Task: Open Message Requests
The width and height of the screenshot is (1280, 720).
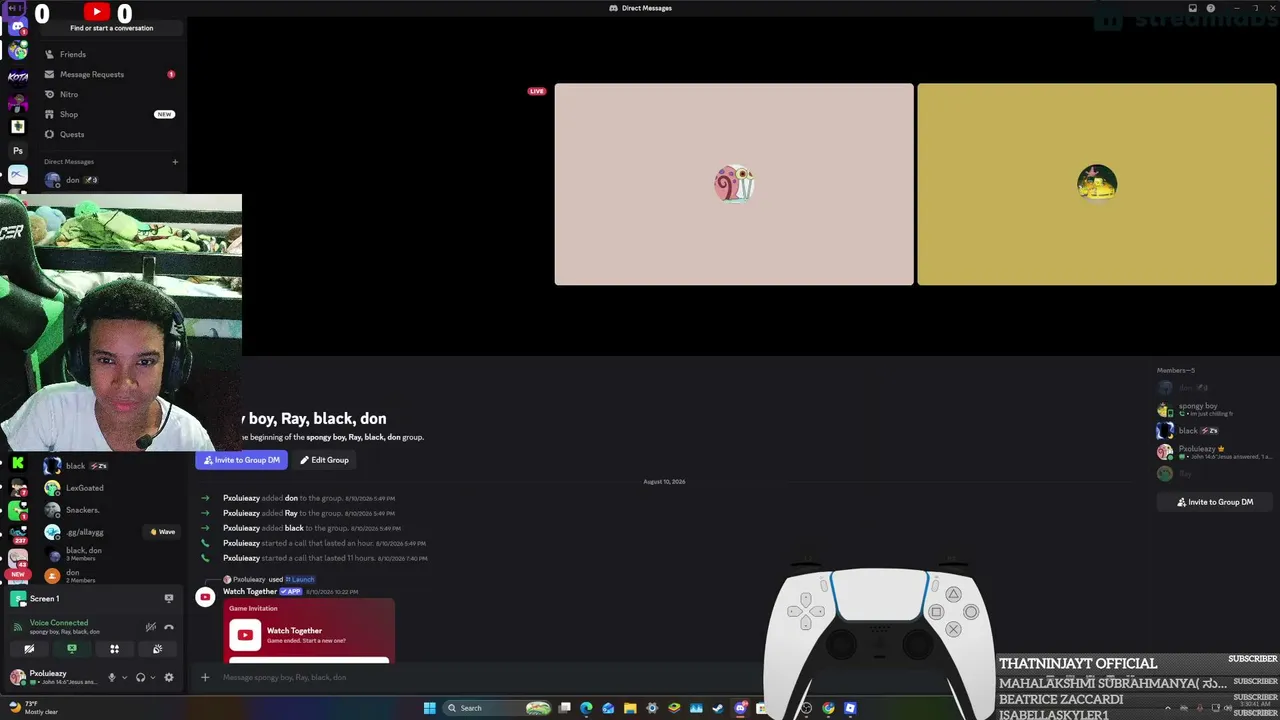Action: (x=110, y=74)
